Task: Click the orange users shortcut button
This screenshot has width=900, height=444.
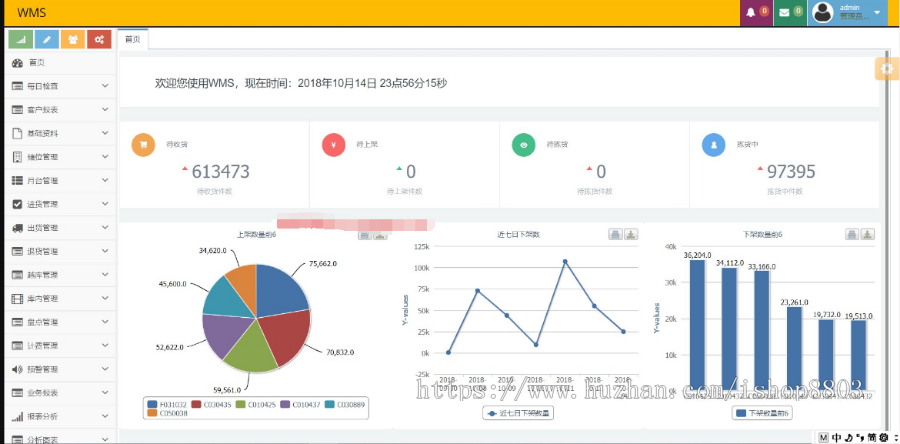Action: pyautogui.click(x=73, y=39)
